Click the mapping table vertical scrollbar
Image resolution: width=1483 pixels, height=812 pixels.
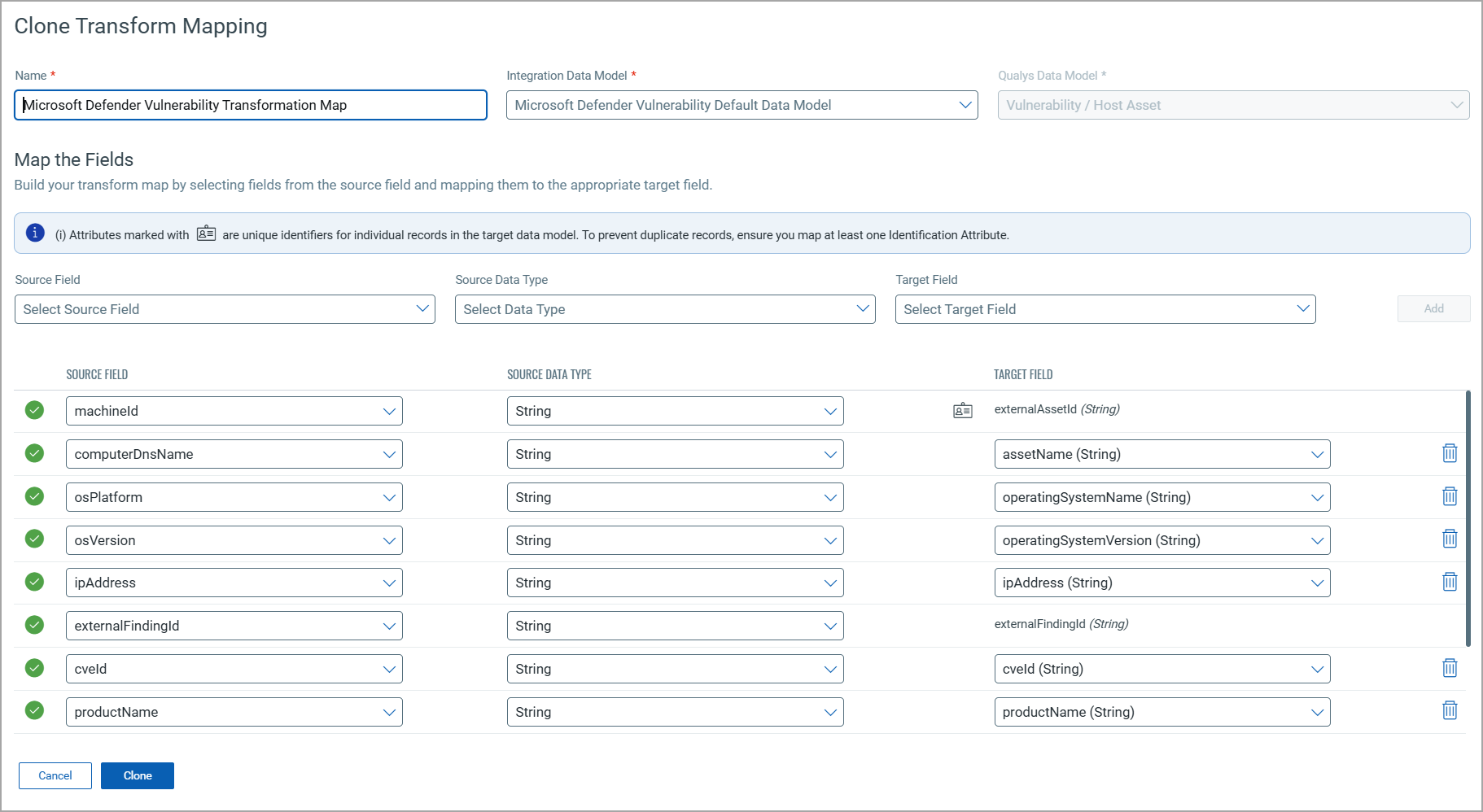click(1468, 518)
